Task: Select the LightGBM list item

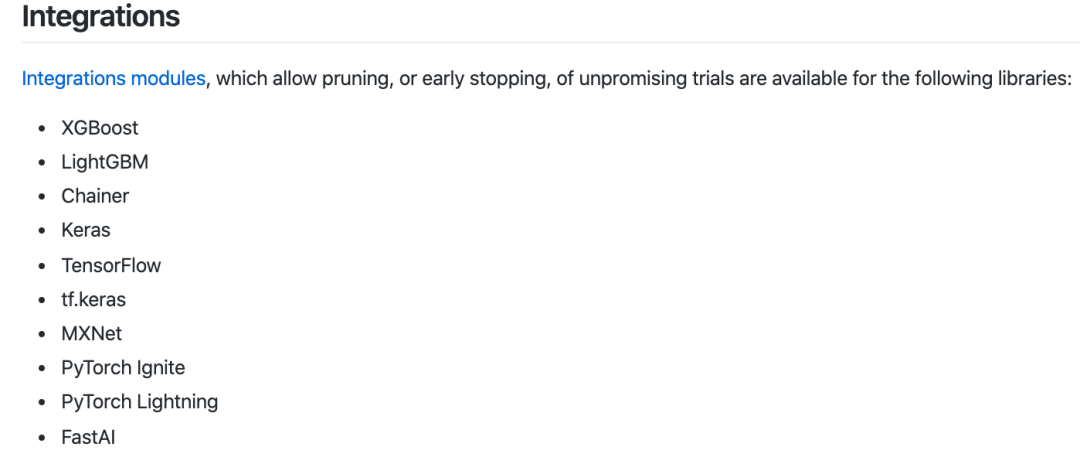Action: click(x=105, y=162)
